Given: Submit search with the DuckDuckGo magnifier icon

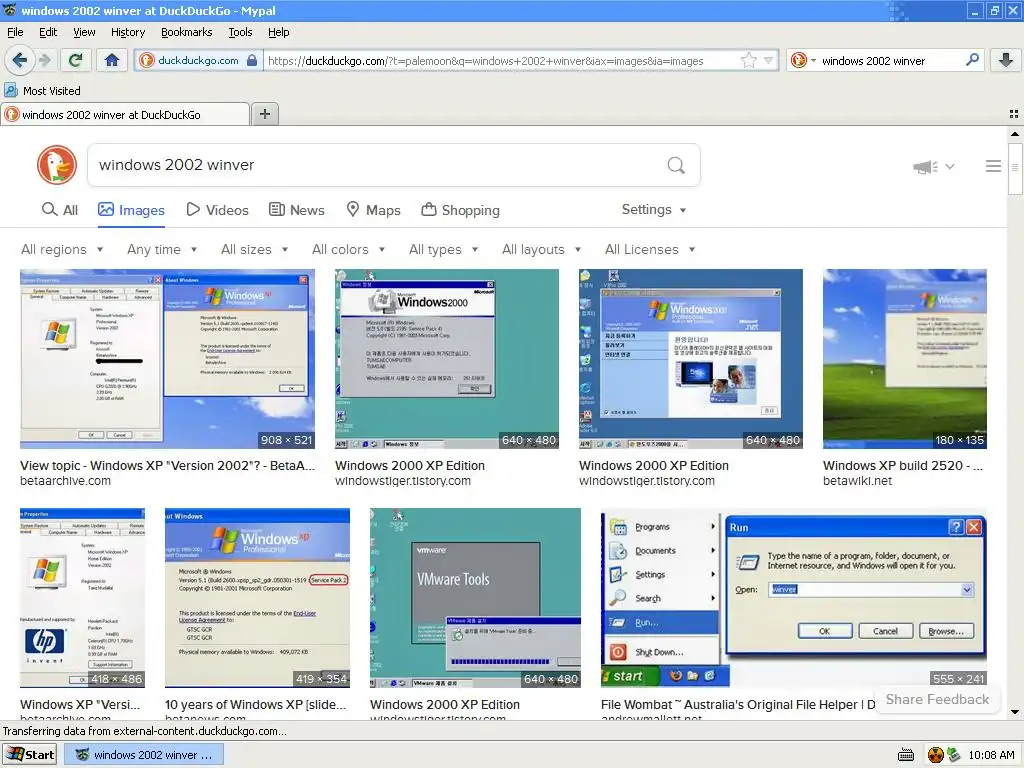Looking at the screenshot, I should click(677, 165).
